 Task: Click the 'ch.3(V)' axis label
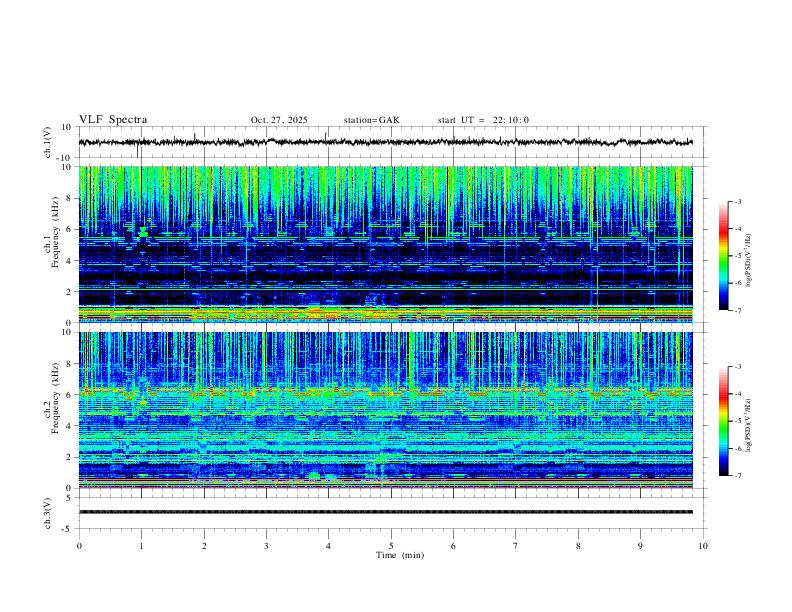[x=48, y=513]
